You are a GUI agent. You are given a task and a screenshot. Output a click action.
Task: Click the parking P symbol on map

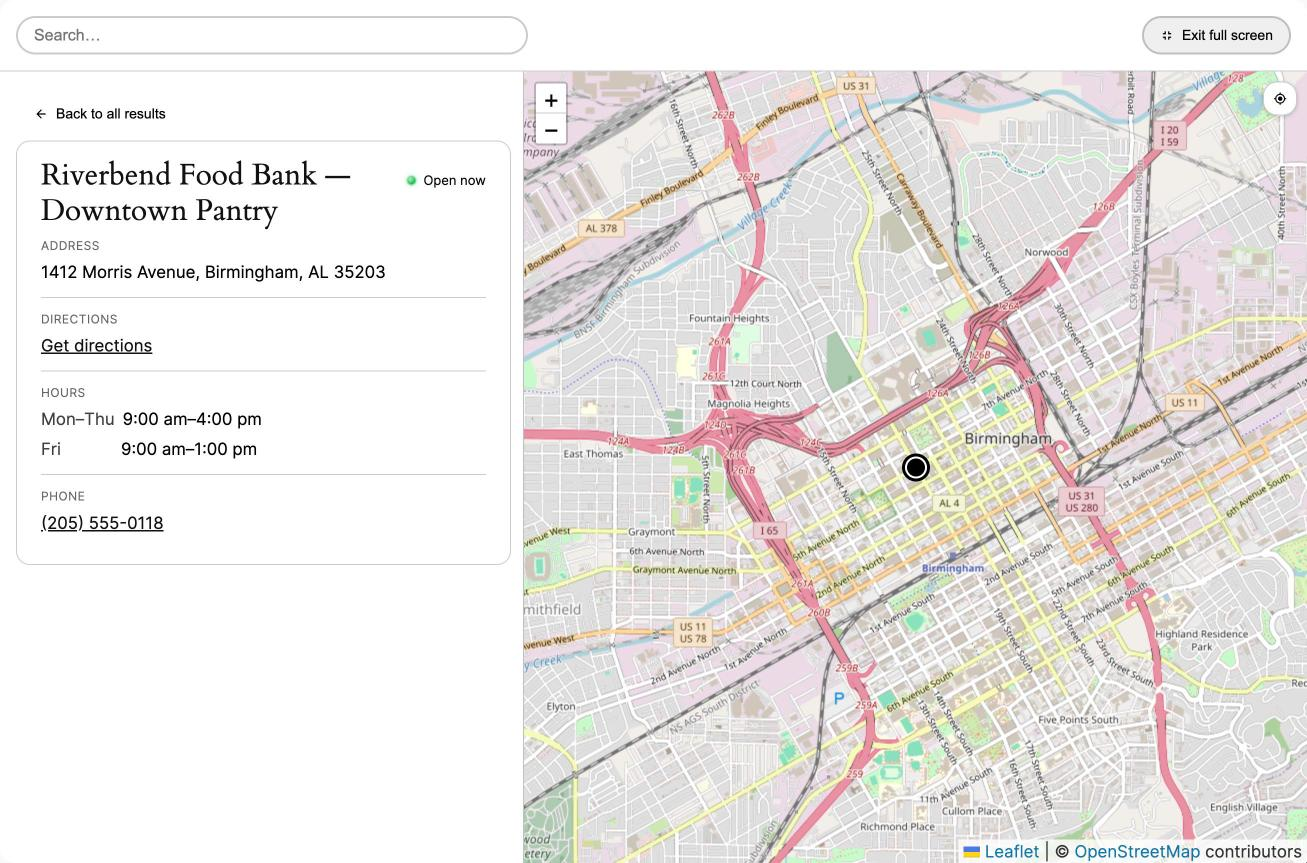[838, 699]
